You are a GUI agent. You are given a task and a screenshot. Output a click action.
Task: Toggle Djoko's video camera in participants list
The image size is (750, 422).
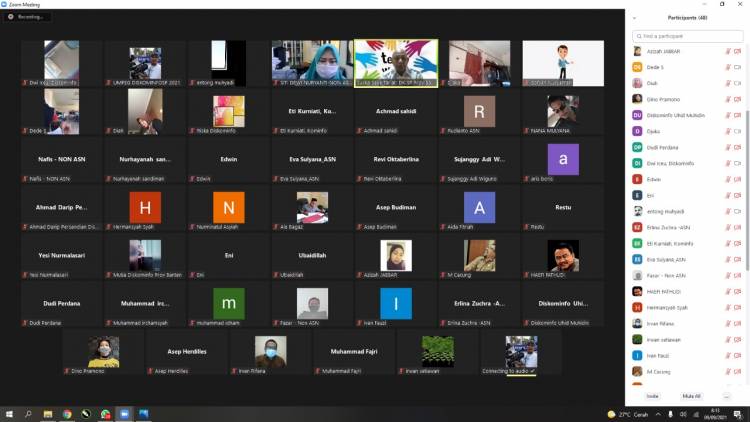point(736,131)
